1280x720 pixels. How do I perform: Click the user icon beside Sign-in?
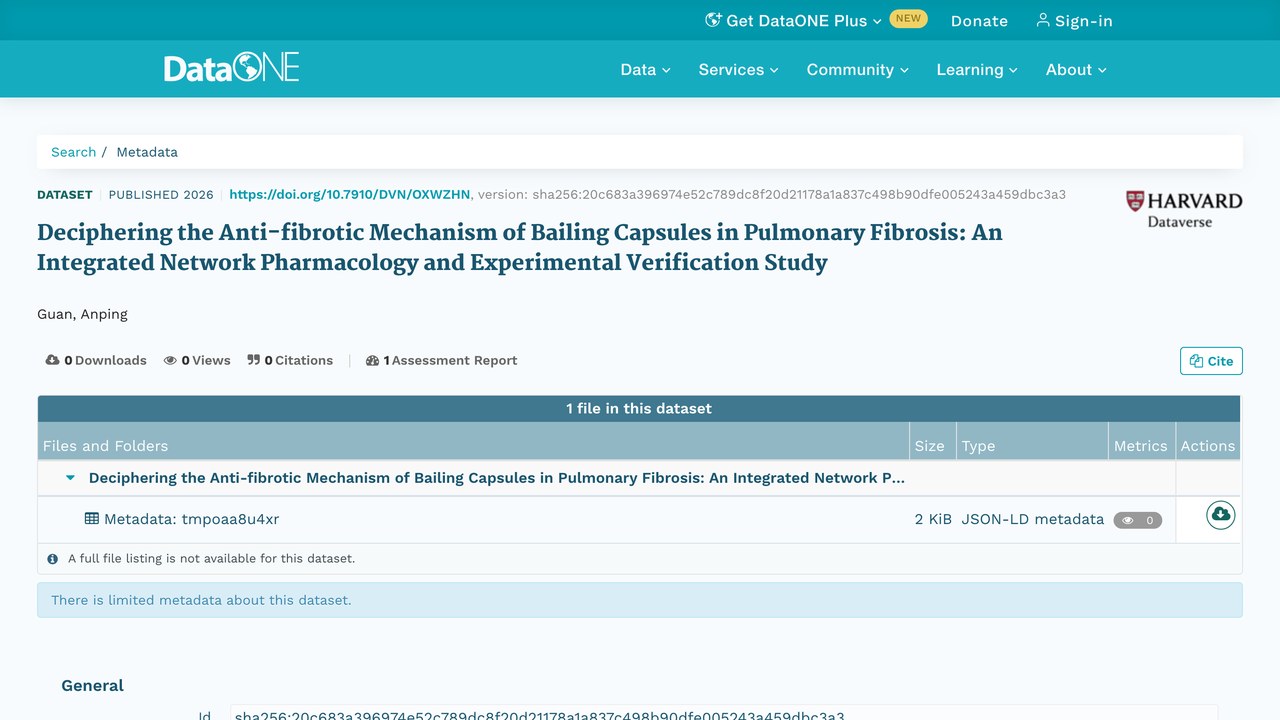[x=1043, y=20]
